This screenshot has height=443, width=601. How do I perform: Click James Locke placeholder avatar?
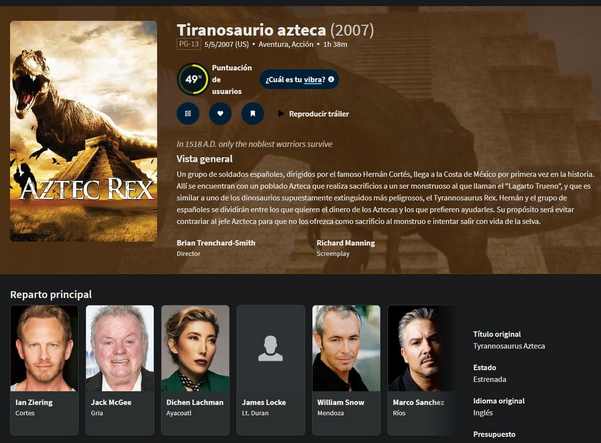click(271, 348)
